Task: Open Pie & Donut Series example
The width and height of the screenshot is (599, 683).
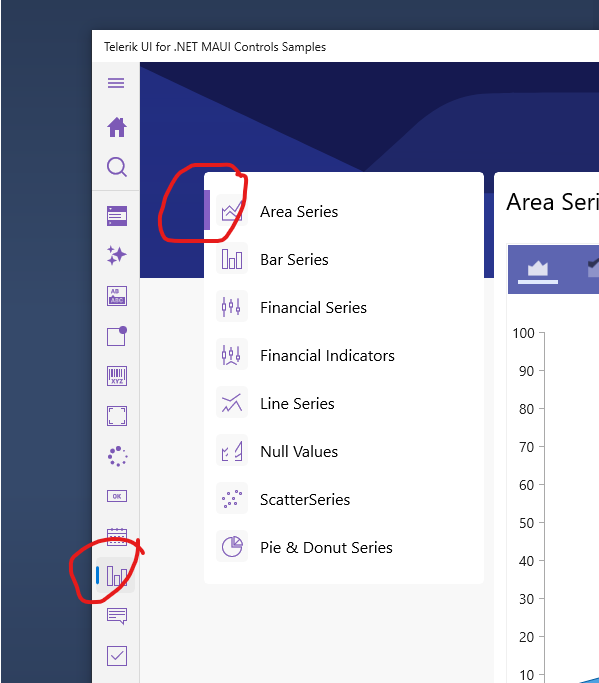Action: [344, 548]
